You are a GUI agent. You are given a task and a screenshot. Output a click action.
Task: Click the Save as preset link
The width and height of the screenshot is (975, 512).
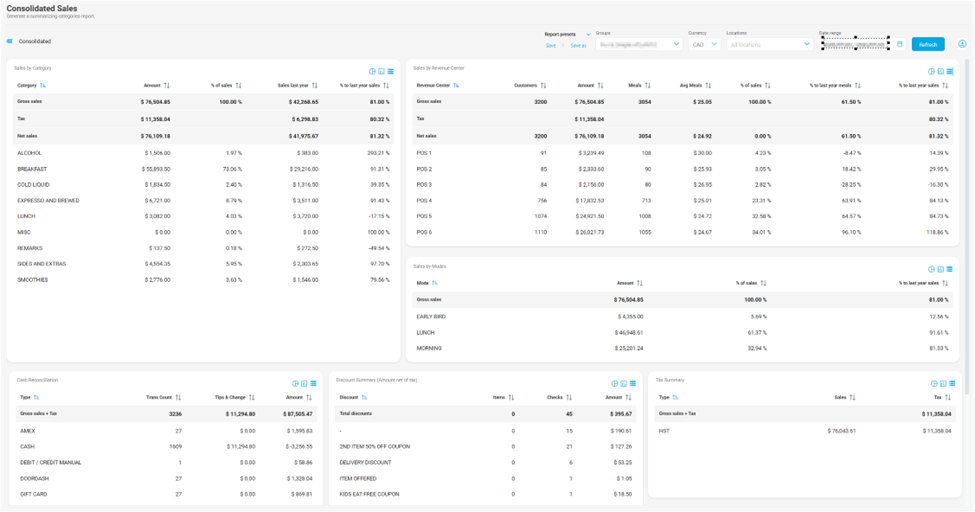(578, 45)
